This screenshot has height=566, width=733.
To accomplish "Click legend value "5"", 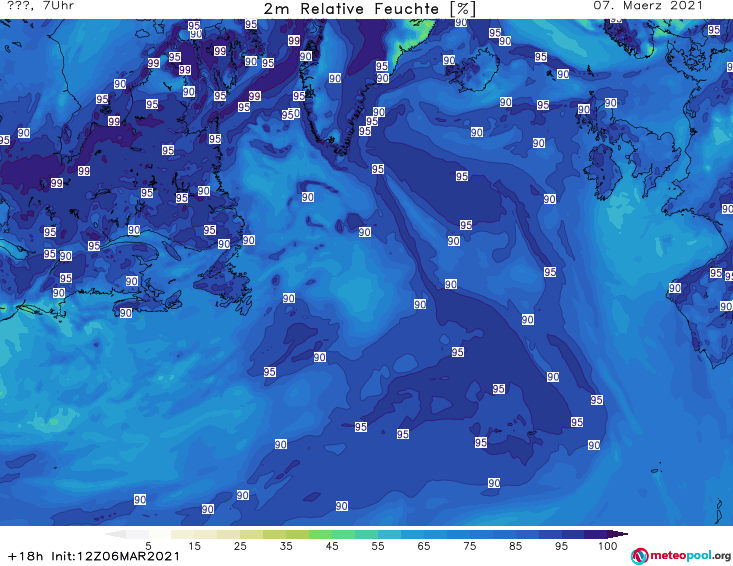I will 148,546.
